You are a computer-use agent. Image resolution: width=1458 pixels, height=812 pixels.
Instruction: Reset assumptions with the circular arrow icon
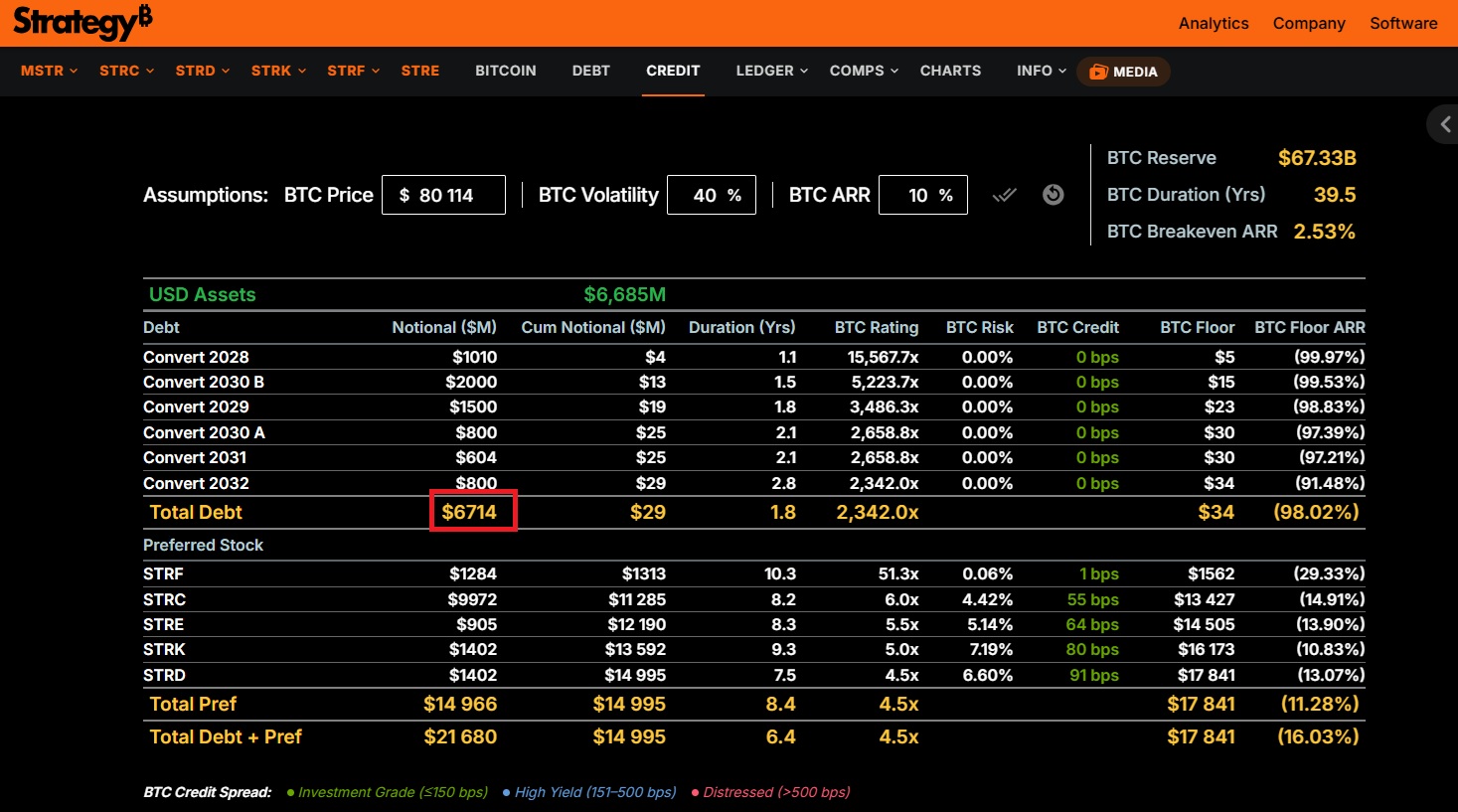[x=1053, y=195]
